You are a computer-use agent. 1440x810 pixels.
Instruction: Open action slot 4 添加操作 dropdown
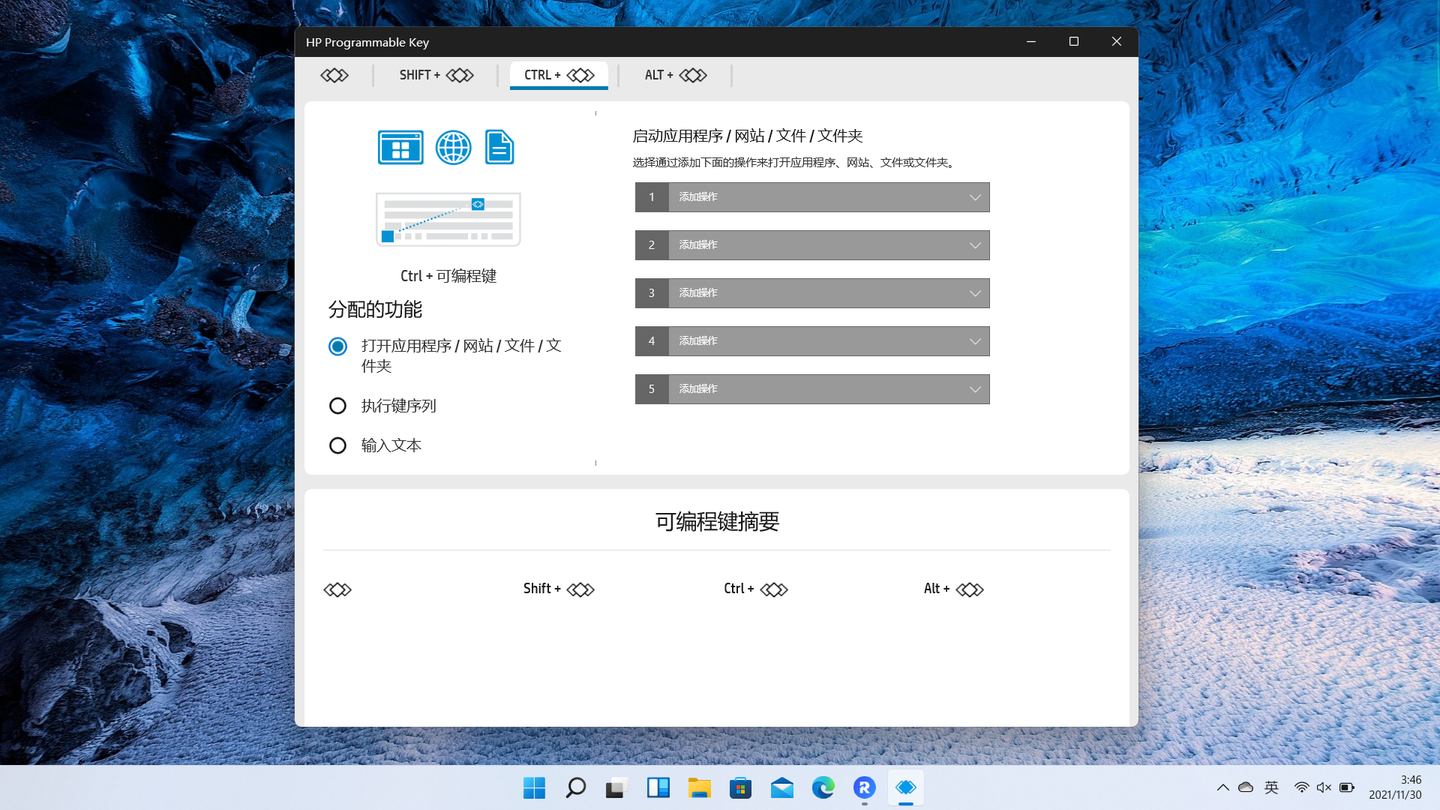(812, 341)
